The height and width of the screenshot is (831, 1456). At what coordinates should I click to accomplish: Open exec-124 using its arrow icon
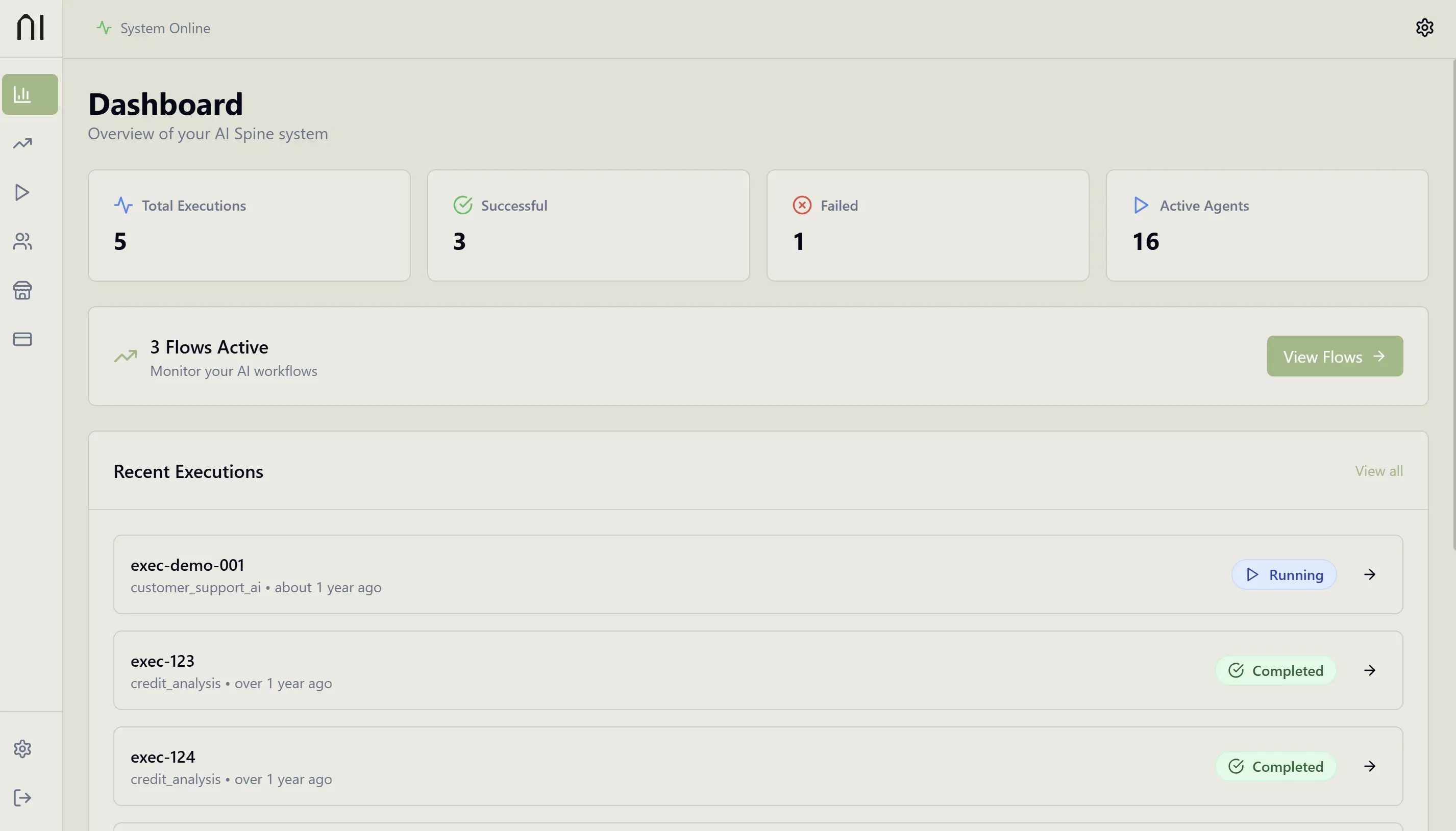(1370, 766)
